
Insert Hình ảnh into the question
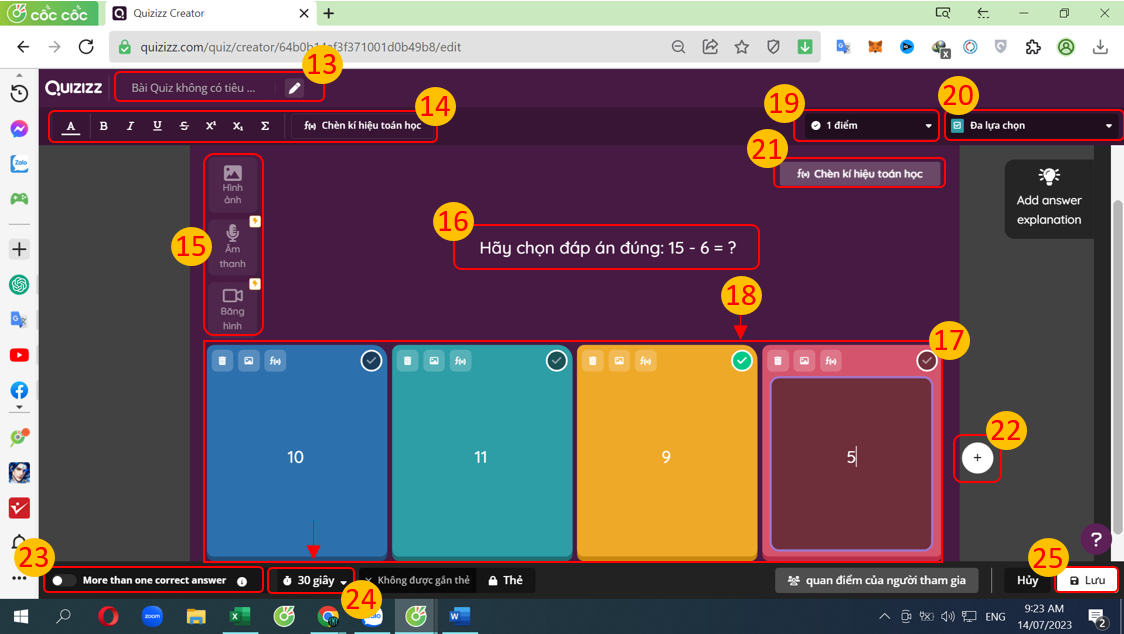coord(232,183)
